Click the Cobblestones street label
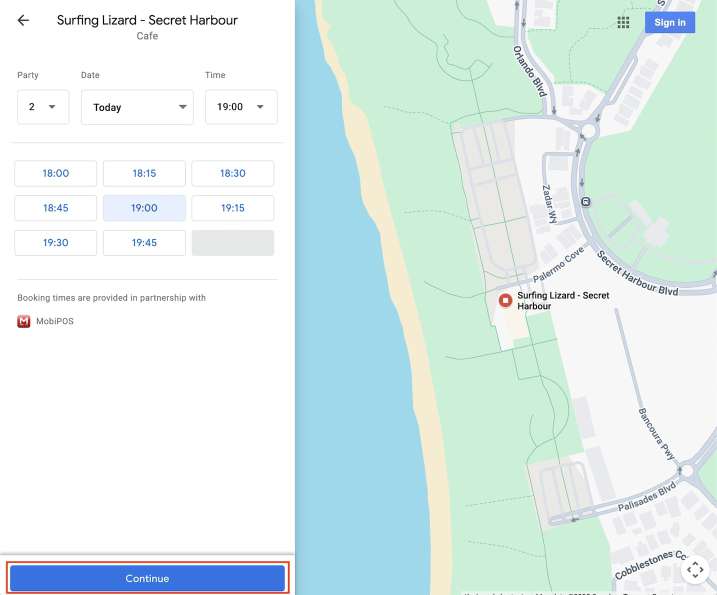The height and width of the screenshot is (595, 717). [650, 564]
